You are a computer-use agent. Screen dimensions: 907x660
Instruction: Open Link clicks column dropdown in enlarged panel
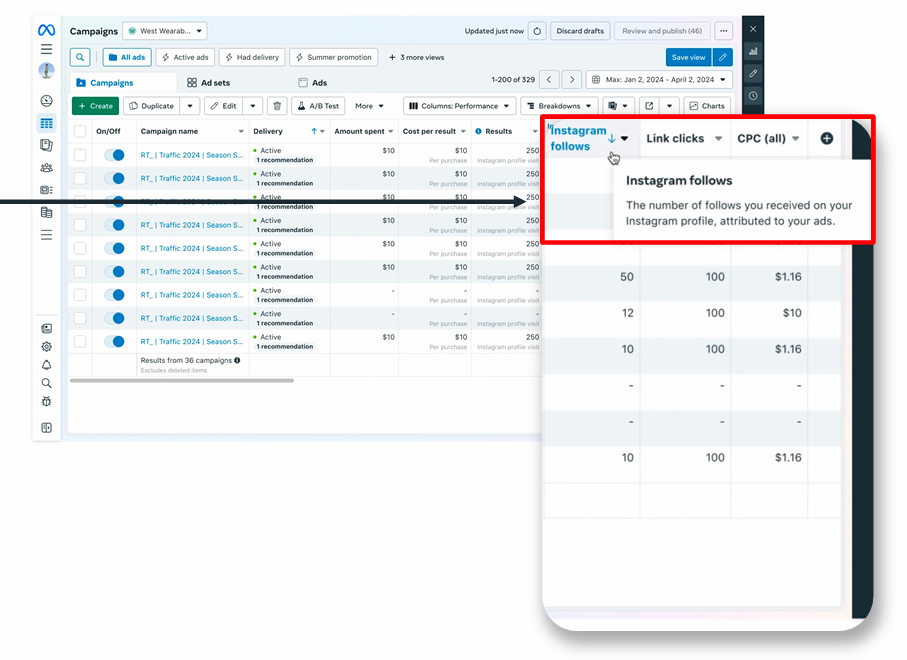tap(718, 138)
